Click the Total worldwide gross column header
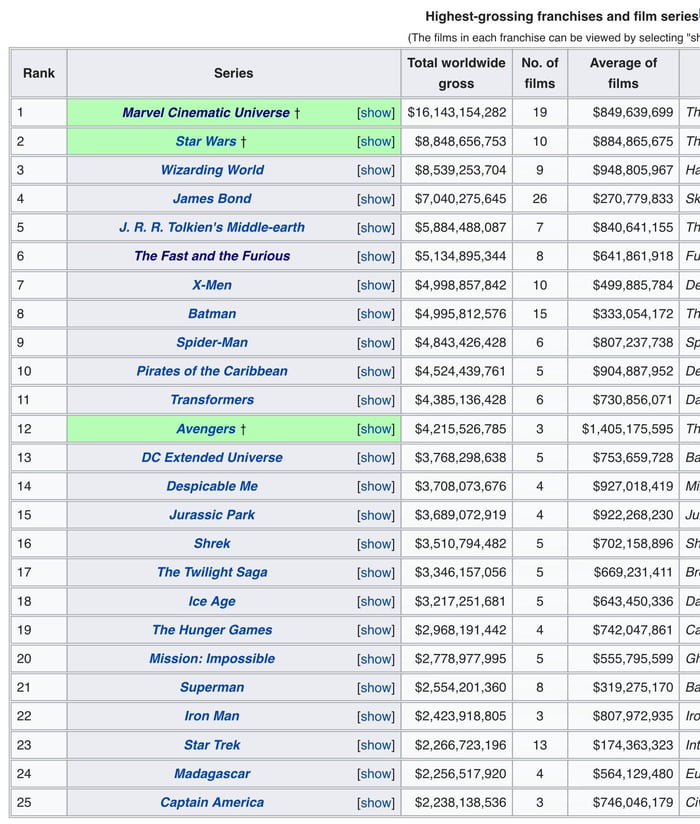 tap(456, 73)
